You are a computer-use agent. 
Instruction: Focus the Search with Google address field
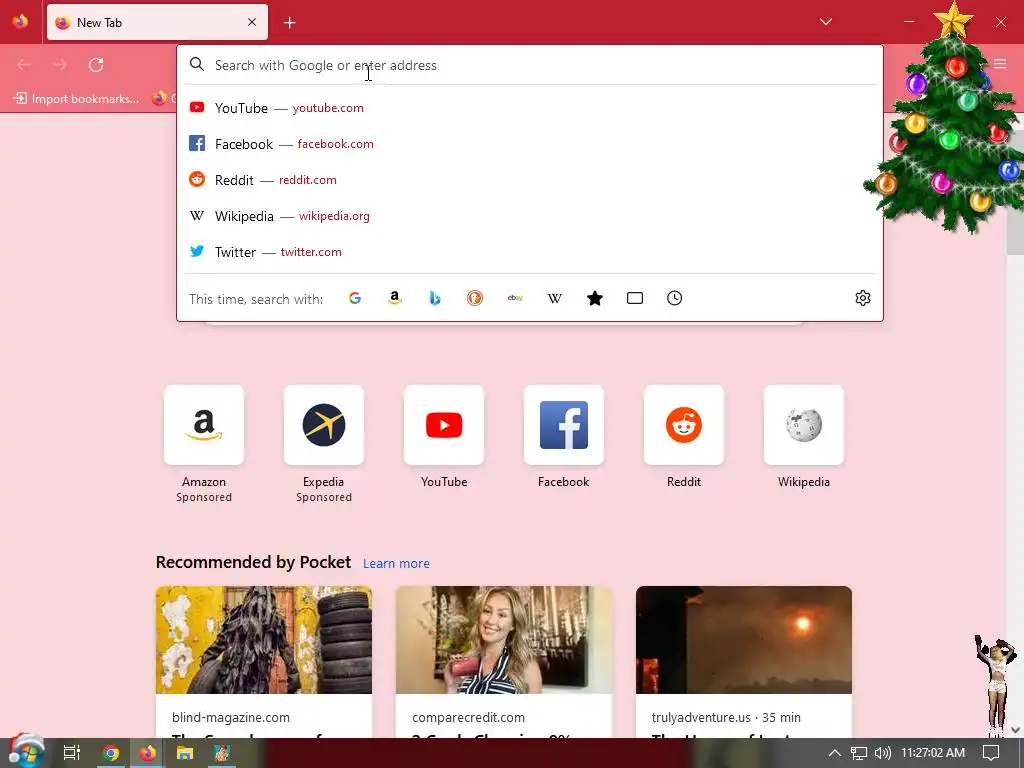530,65
